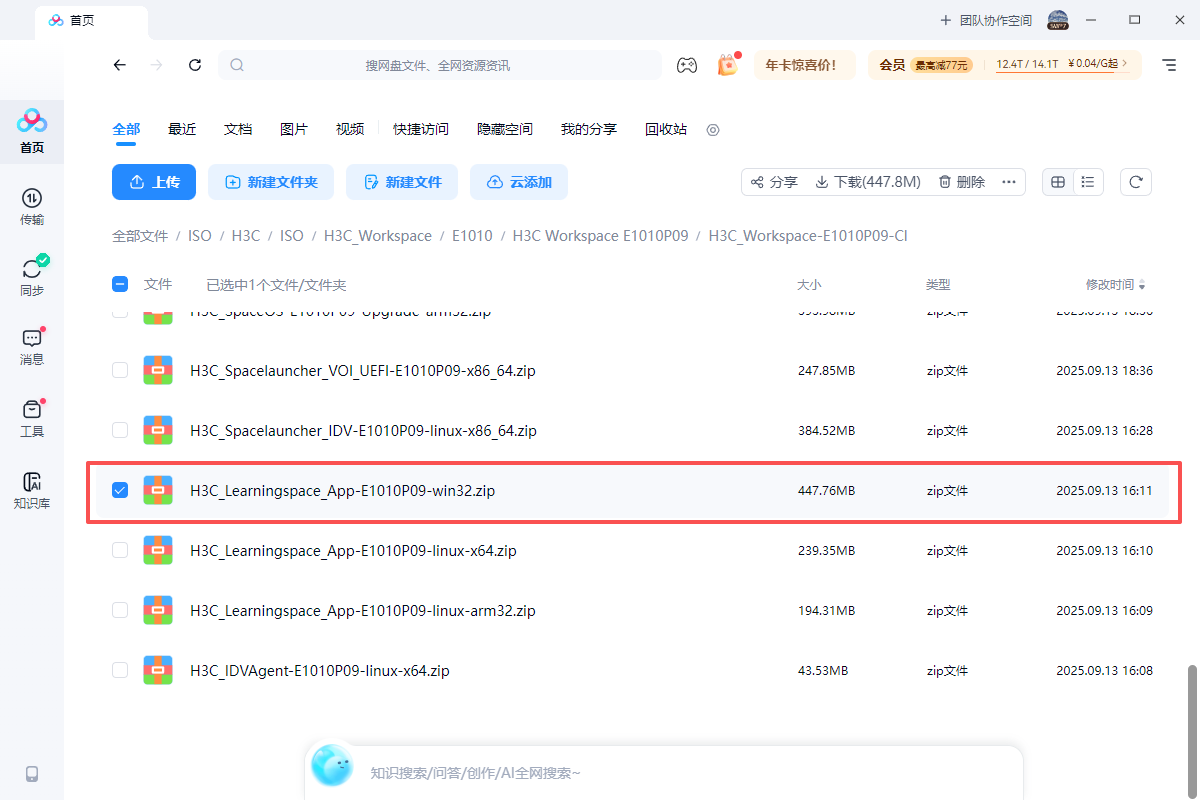Viewport: 1200px width, 800px height.
Task: Go to H3C_Workspace breadcrumb
Action: [x=378, y=236]
